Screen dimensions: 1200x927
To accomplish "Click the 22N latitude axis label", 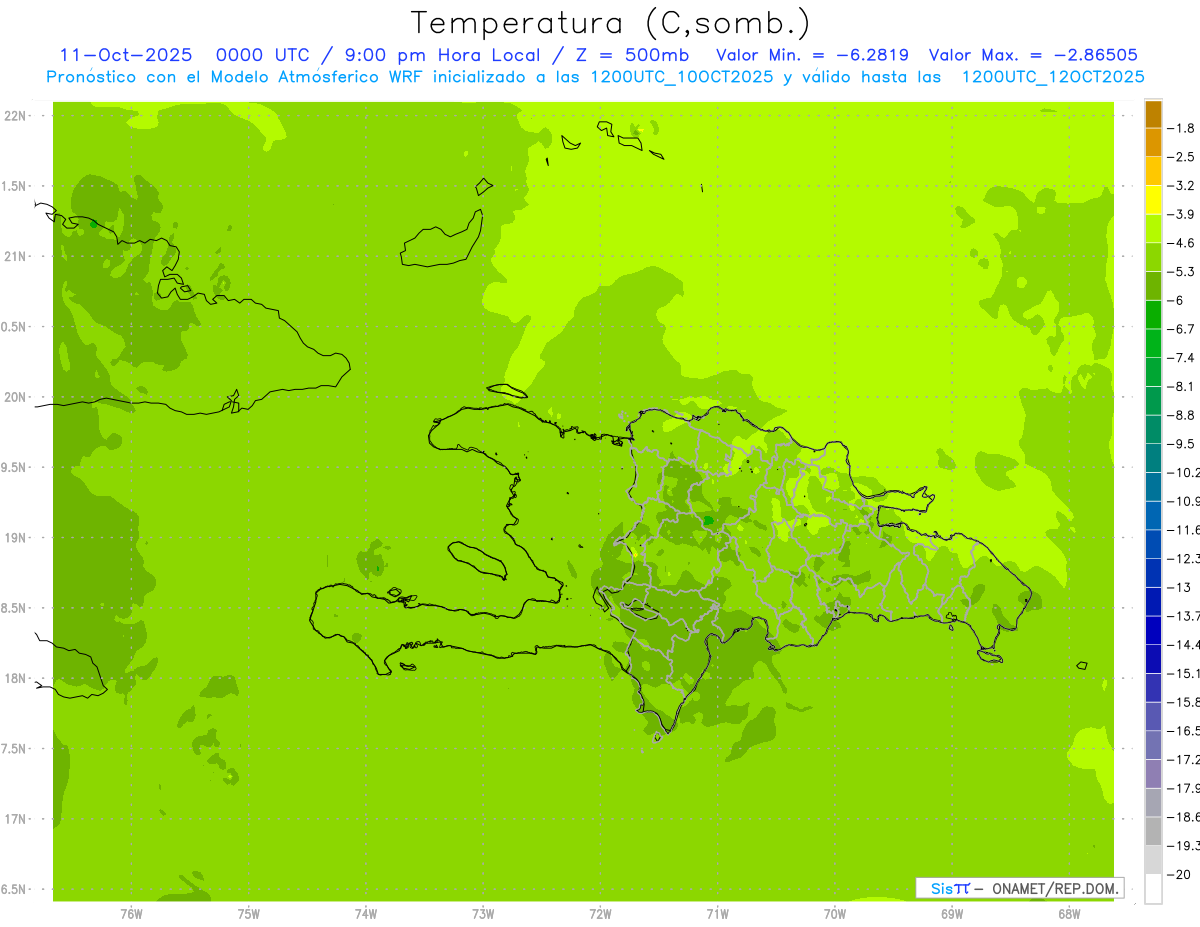I will point(17,116).
